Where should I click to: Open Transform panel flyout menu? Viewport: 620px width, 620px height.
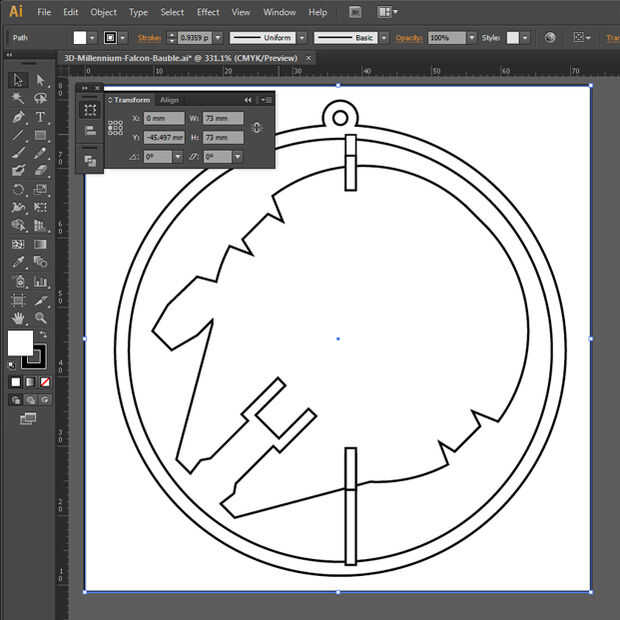(266, 100)
